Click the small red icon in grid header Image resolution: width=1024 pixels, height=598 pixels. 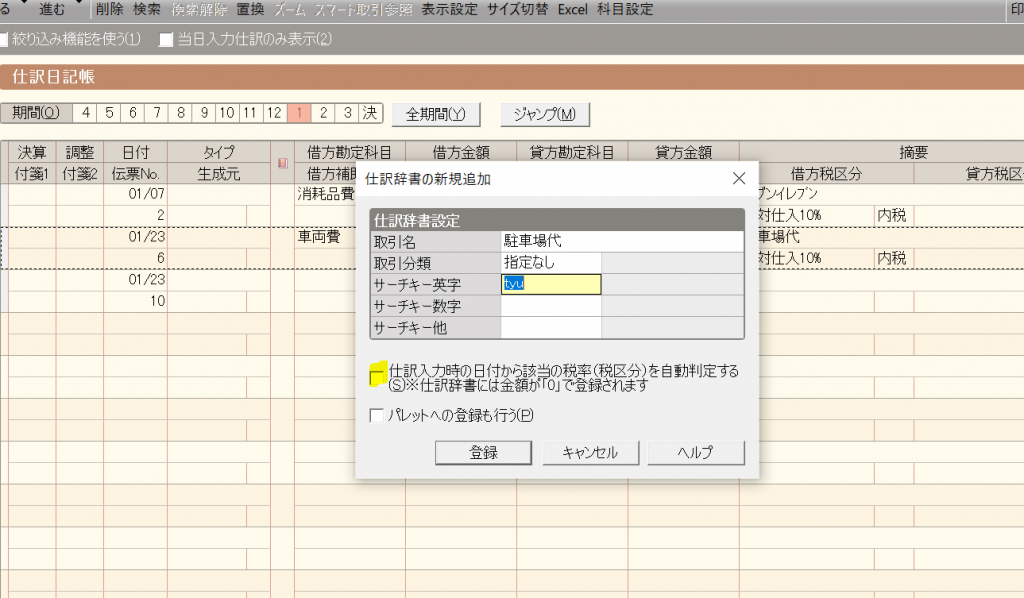(x=281, y=162)
